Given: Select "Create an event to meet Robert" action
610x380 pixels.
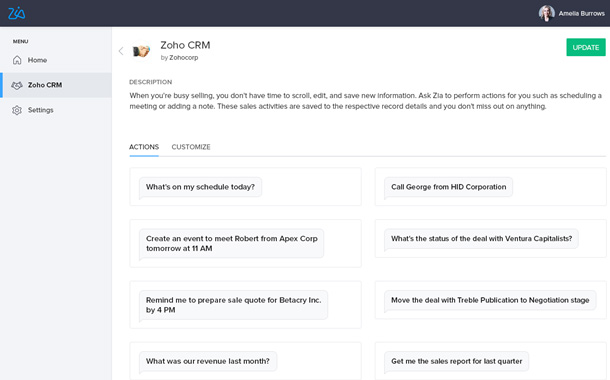Looking at the screenshot, I should click(231, 243).
